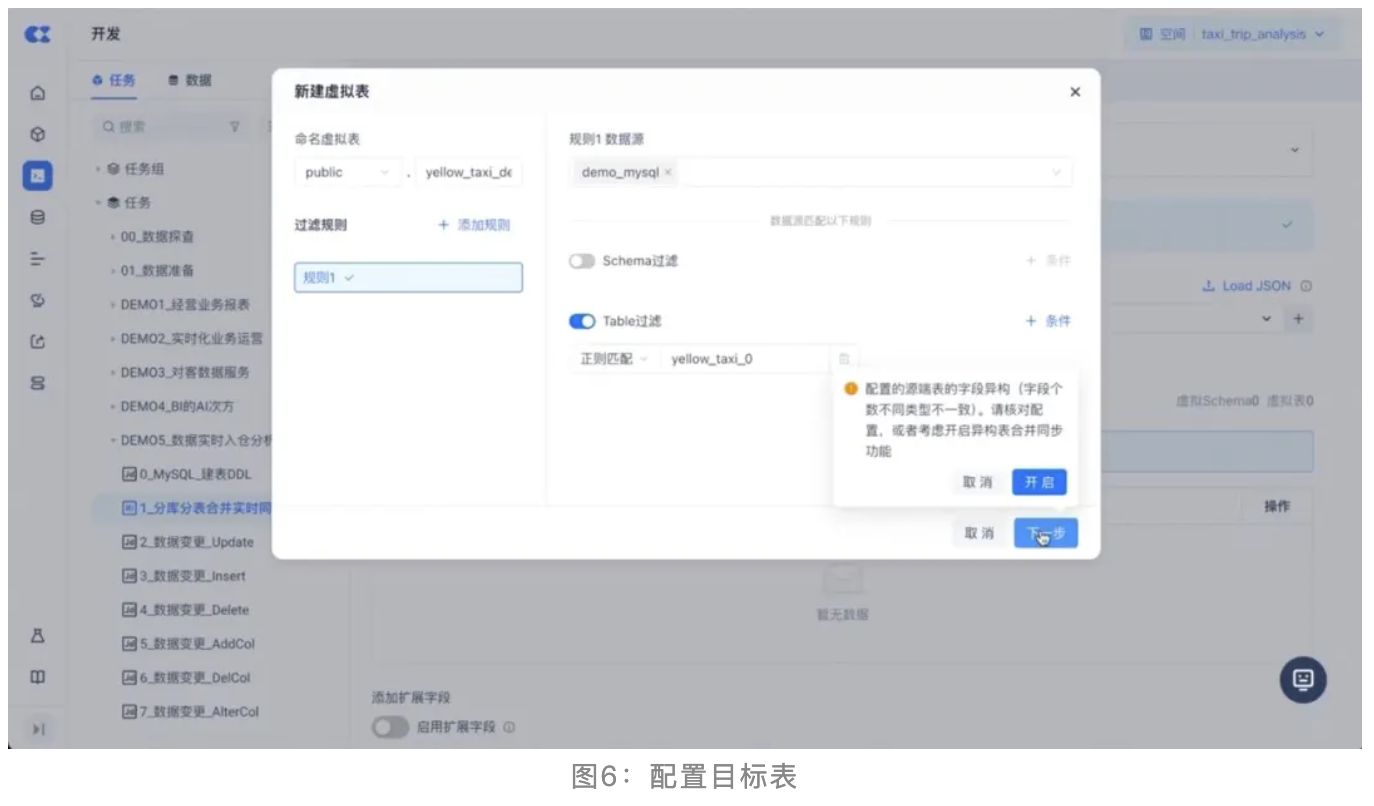Turn on 启用扩展字段 toggle
Image resolution: width=1374 pixels, height=806 pixels.
pyautogui.click(x=390, y=727)
